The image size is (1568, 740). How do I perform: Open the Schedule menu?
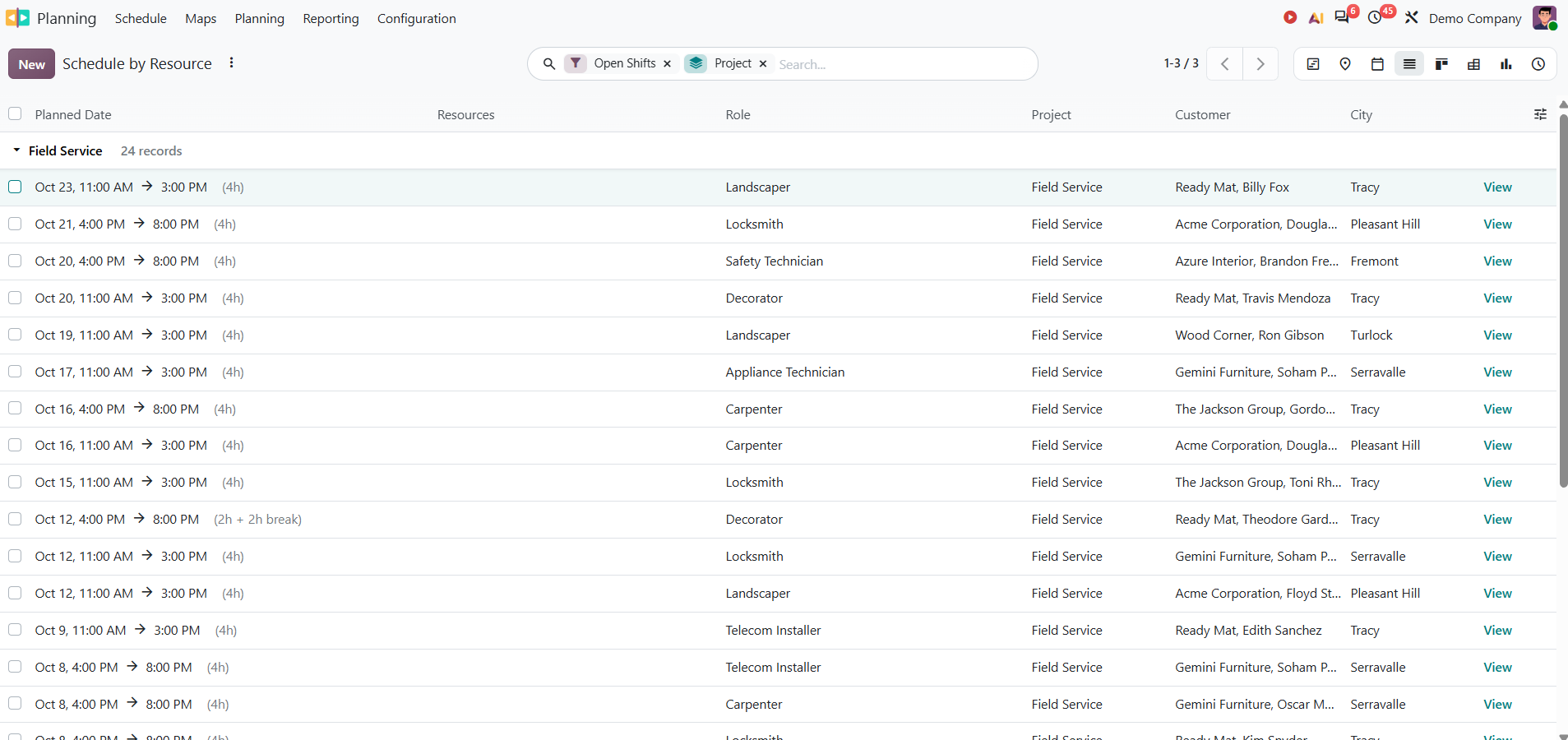tap(141, 18)
